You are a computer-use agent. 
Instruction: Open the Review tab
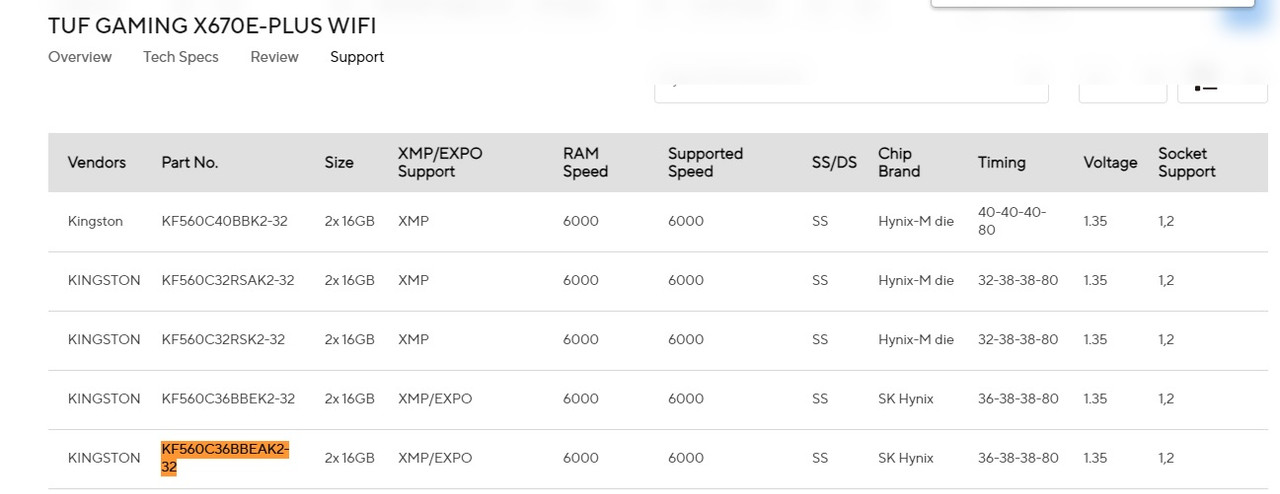tap(274, 57)
